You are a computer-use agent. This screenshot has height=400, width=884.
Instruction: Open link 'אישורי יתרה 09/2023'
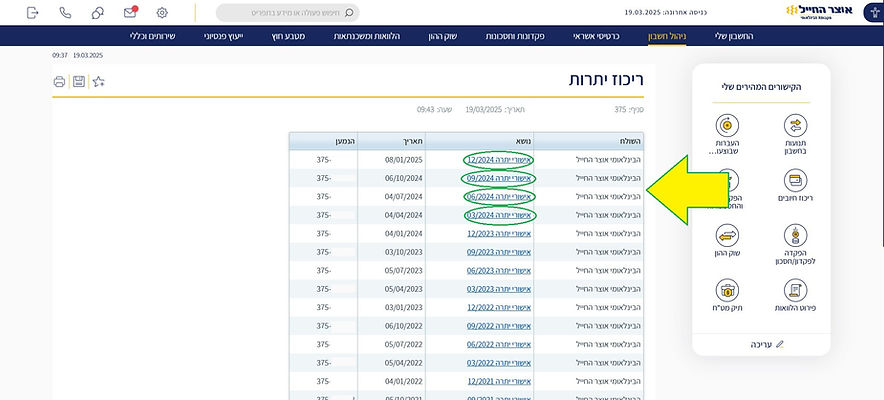click(499, 252)
